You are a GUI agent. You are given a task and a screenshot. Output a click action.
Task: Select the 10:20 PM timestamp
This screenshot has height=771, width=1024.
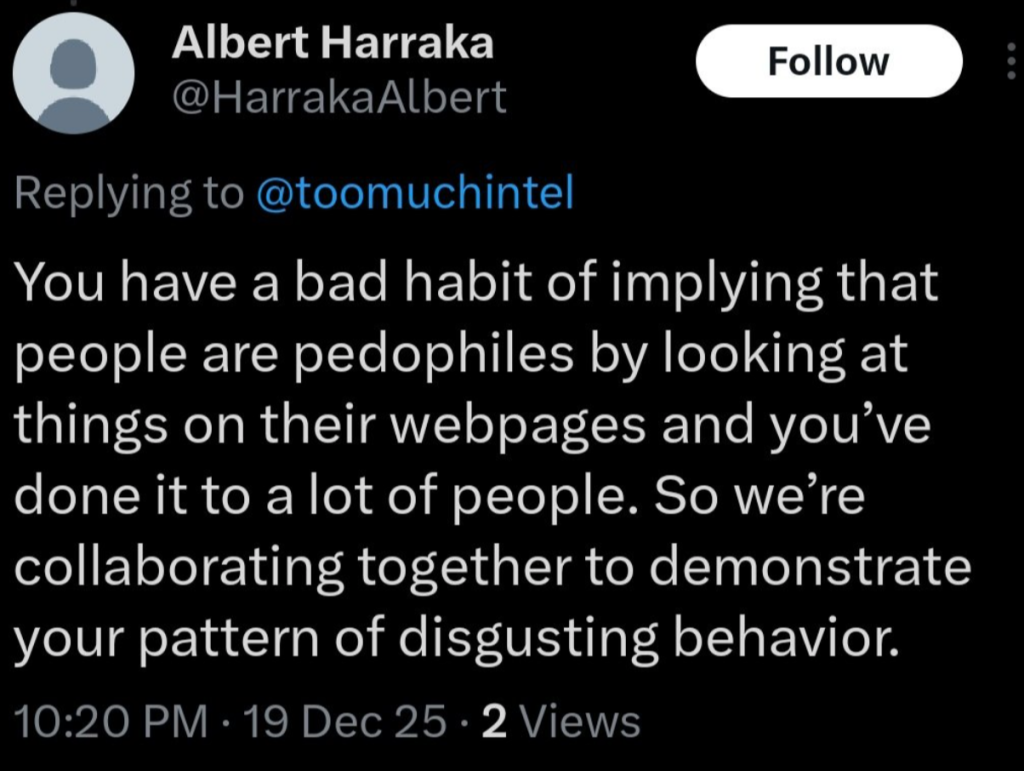[x=110, y=721]
